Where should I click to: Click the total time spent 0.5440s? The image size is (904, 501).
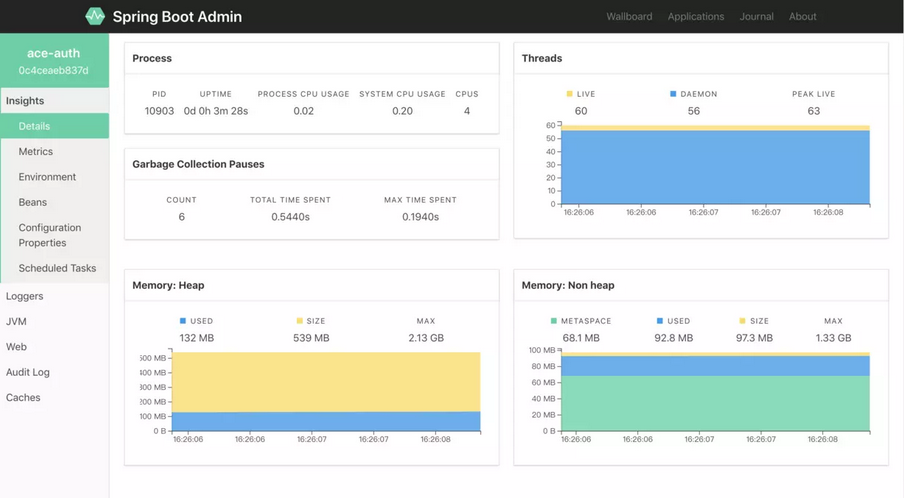[291, 217]
